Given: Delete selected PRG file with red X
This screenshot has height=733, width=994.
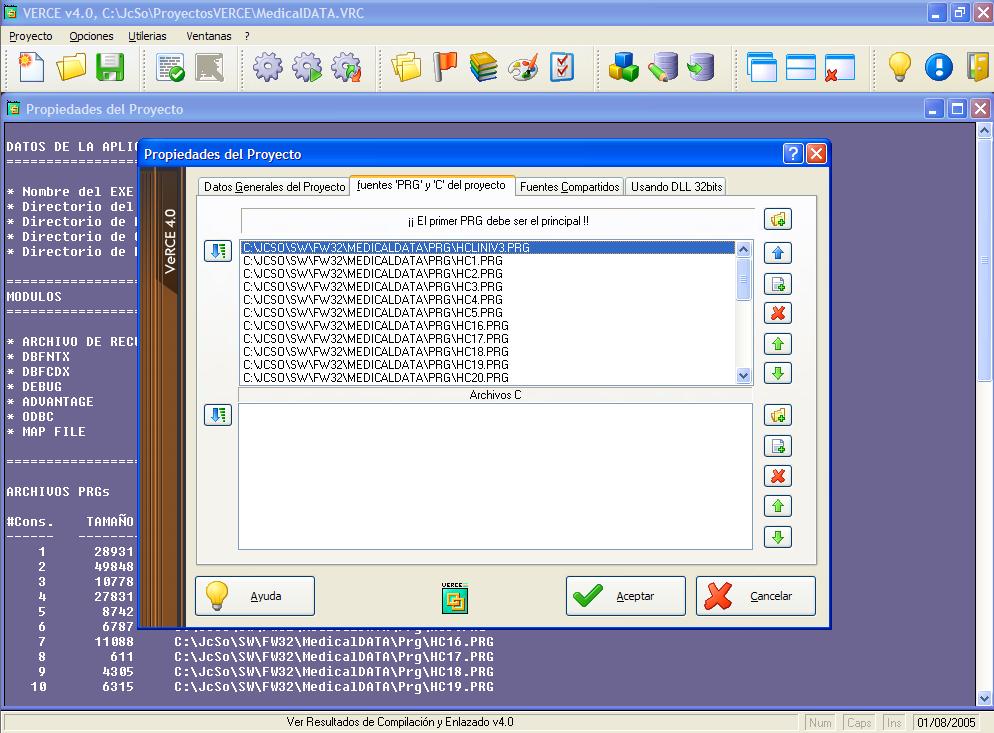Looking at the screenshot, I should pyautogui.click(x=777, y=313).
